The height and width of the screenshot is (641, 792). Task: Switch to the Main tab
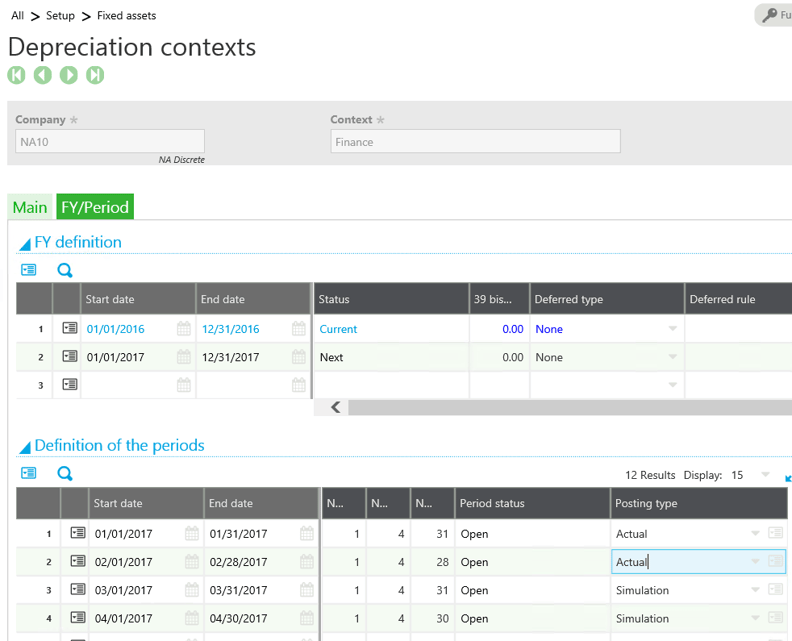click(x=30, y=207)
